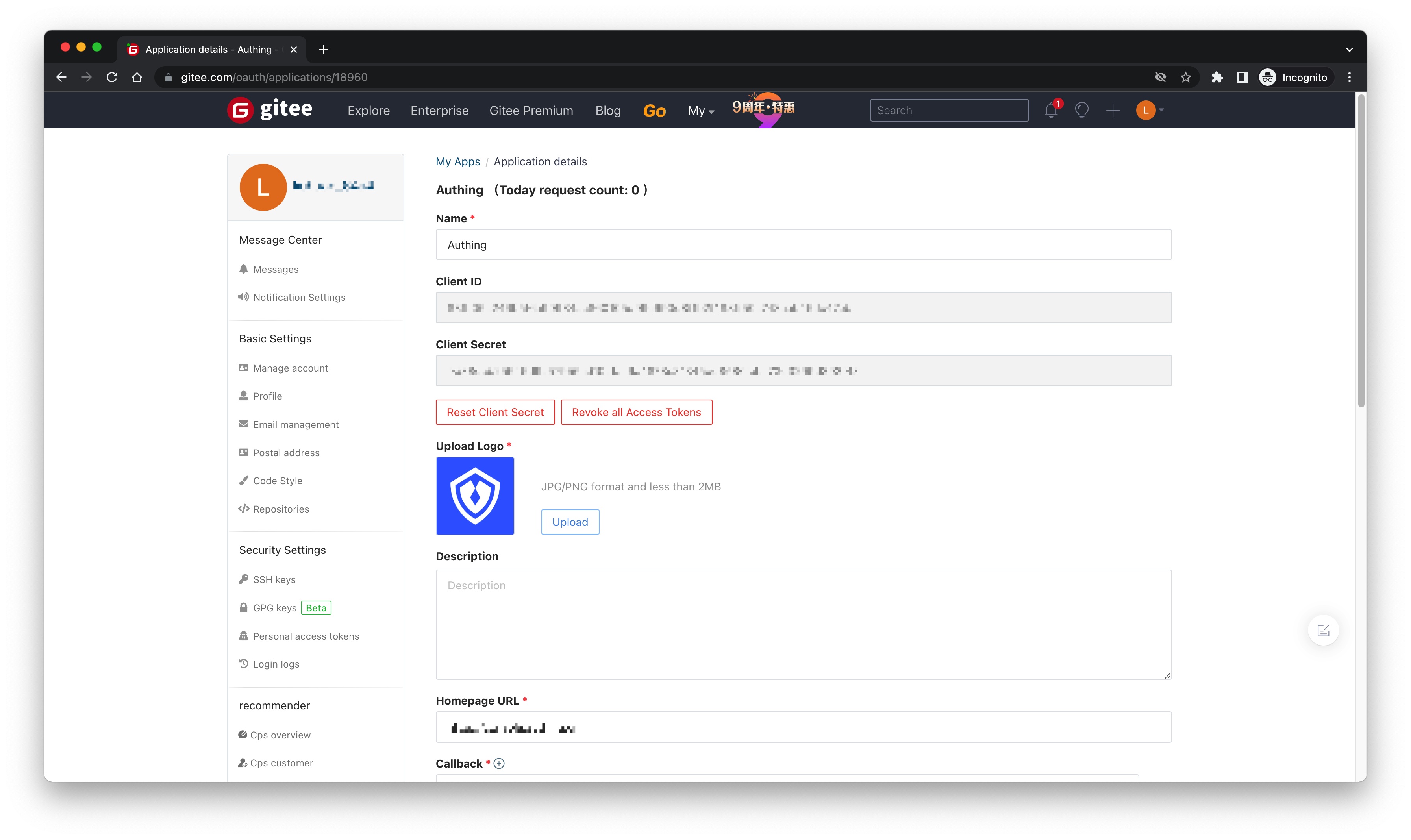Click the lightbulb icon in header

(1081, 110)
